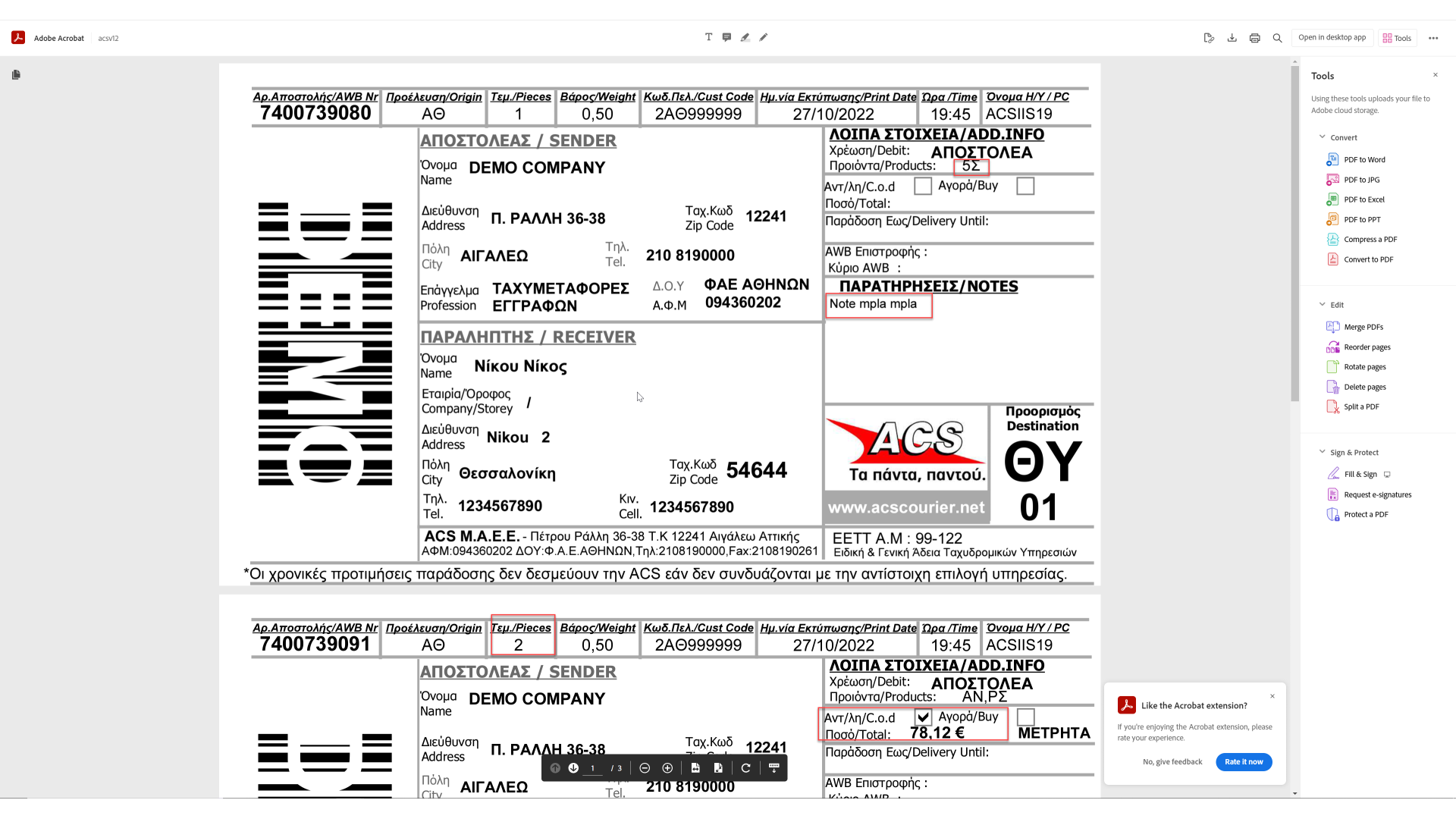Choose Merge PDFs tool

point(1363,327)
